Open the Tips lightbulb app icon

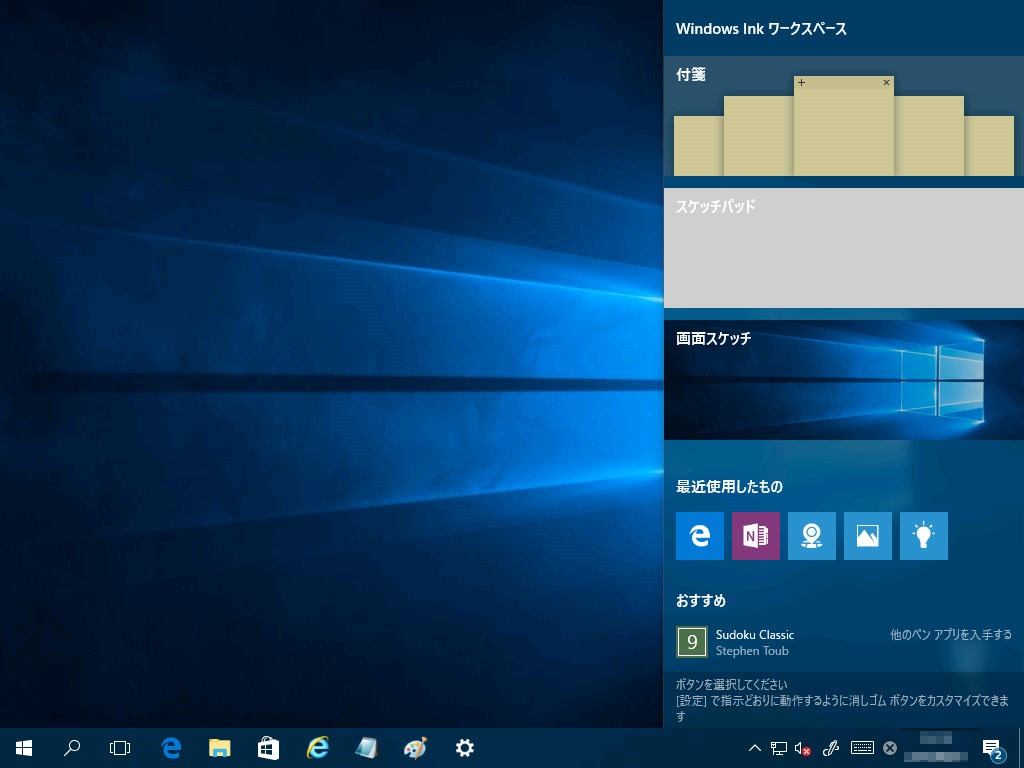(x=923, y=536)
